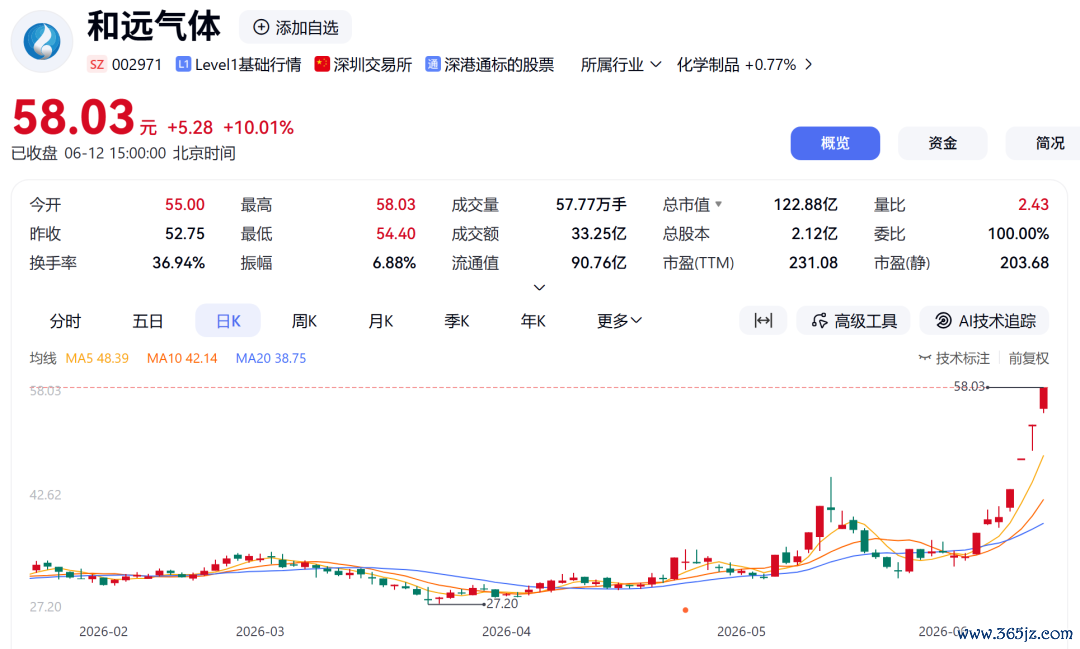Viewport: 1080px width, 649px height.
Task: Expand more quote details chevron
Action: (x=539, y=287)
